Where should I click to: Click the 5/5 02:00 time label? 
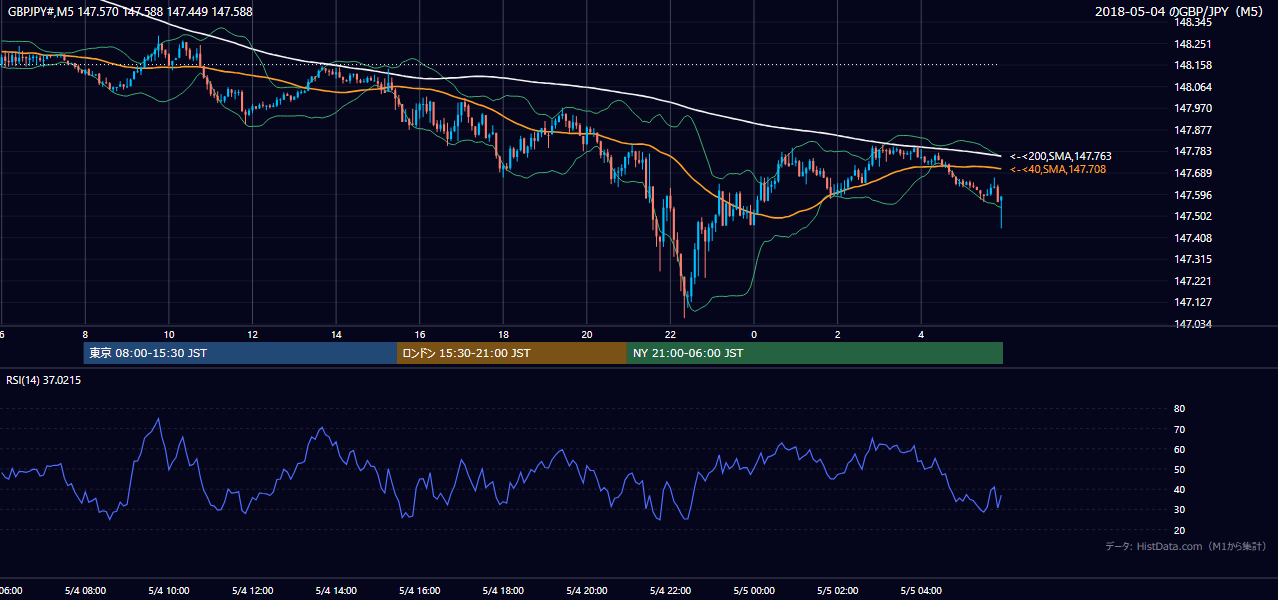coord(837,591)
